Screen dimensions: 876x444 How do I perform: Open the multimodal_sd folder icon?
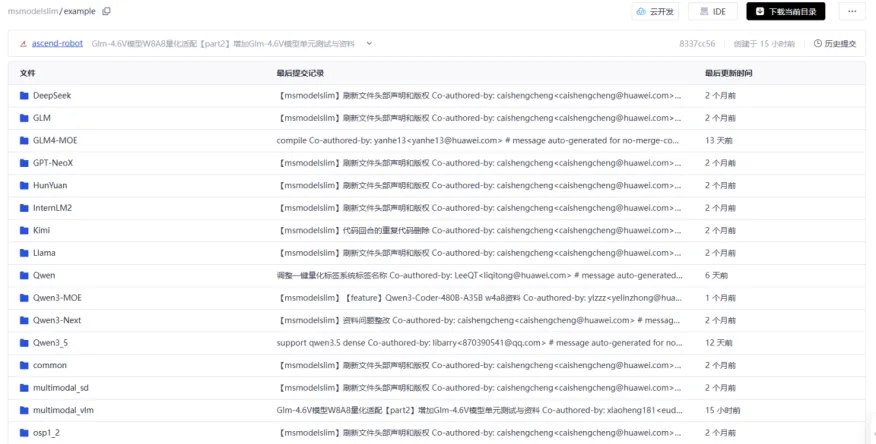tap(24, 388)
